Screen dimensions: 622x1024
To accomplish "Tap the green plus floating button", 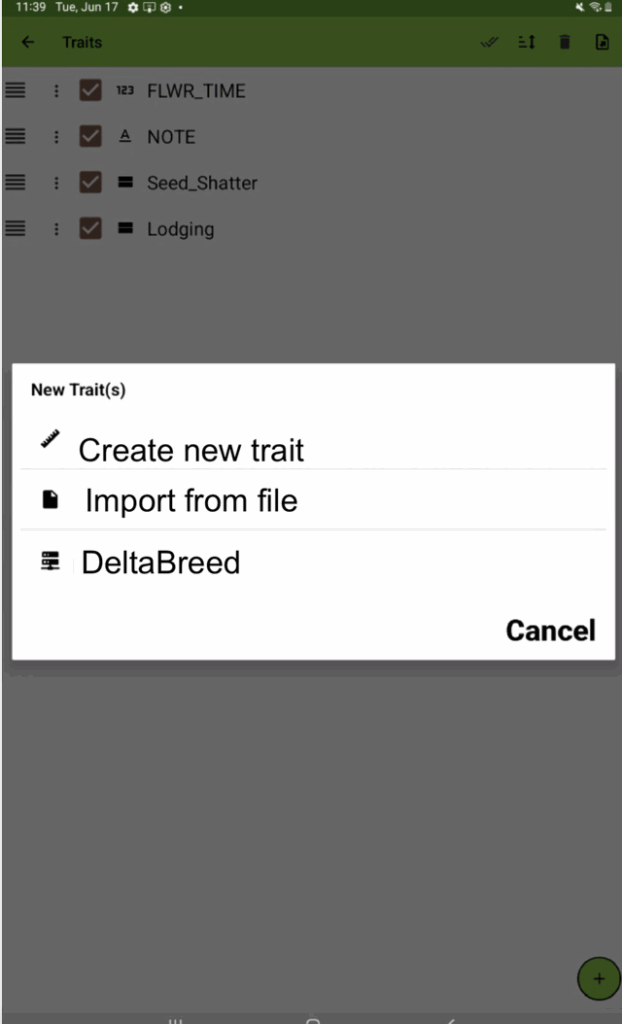I will [x=599, y=979].
